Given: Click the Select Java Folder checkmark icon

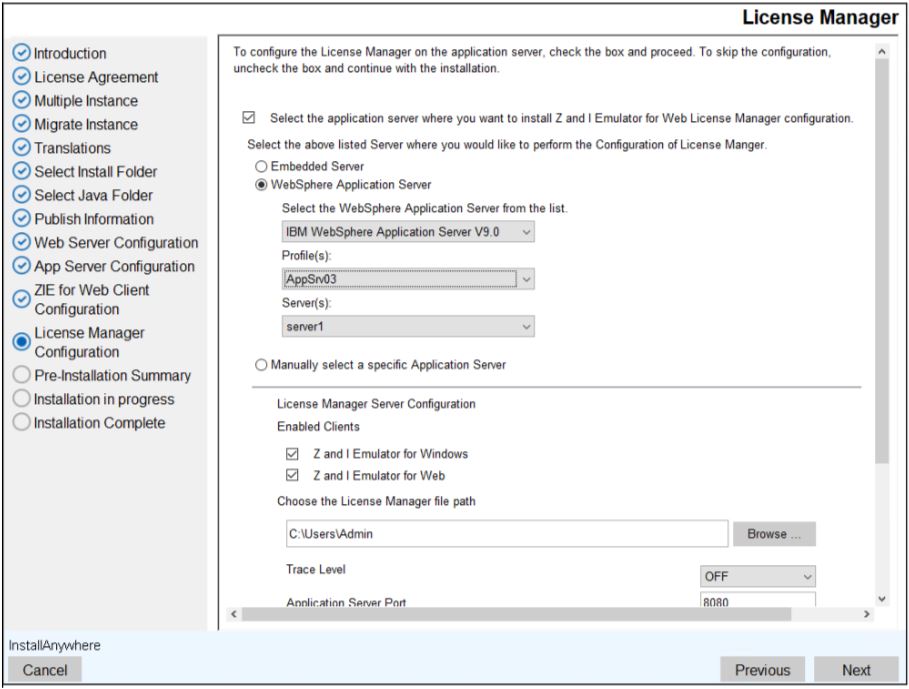Looking at the screenshot, I should tap(21, 195).
